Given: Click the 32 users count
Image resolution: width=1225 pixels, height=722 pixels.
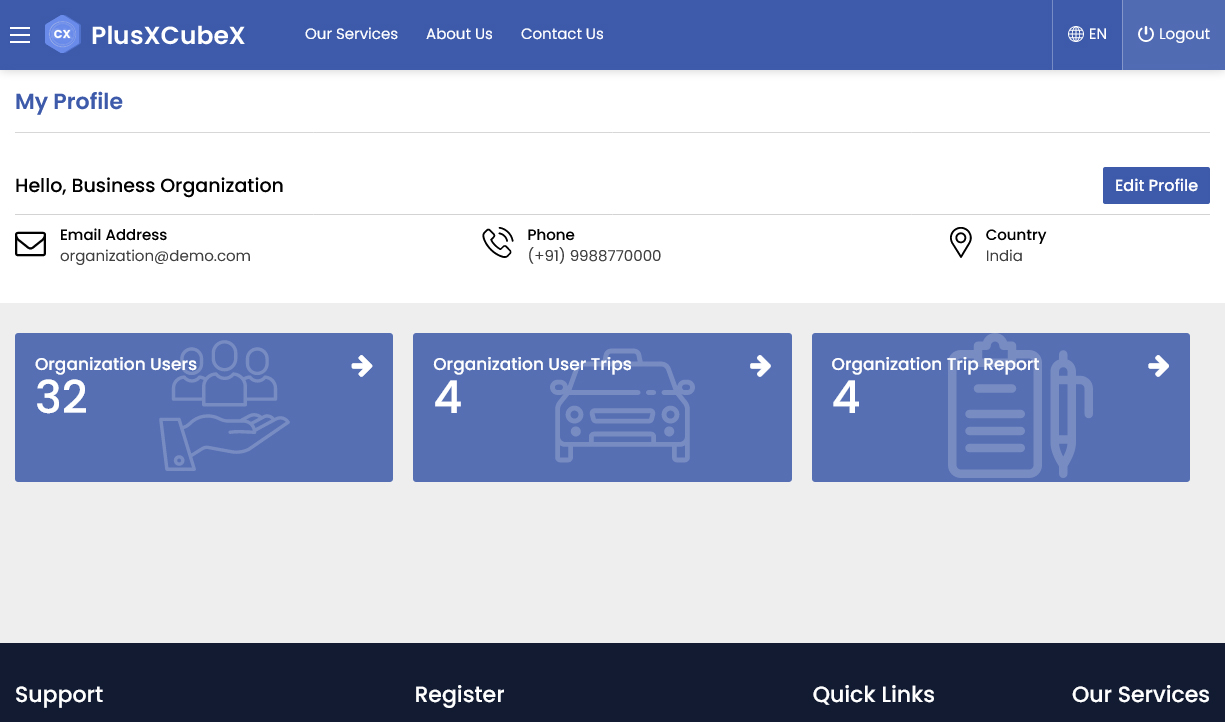Looking at the screenshot, I should (62, 398).
